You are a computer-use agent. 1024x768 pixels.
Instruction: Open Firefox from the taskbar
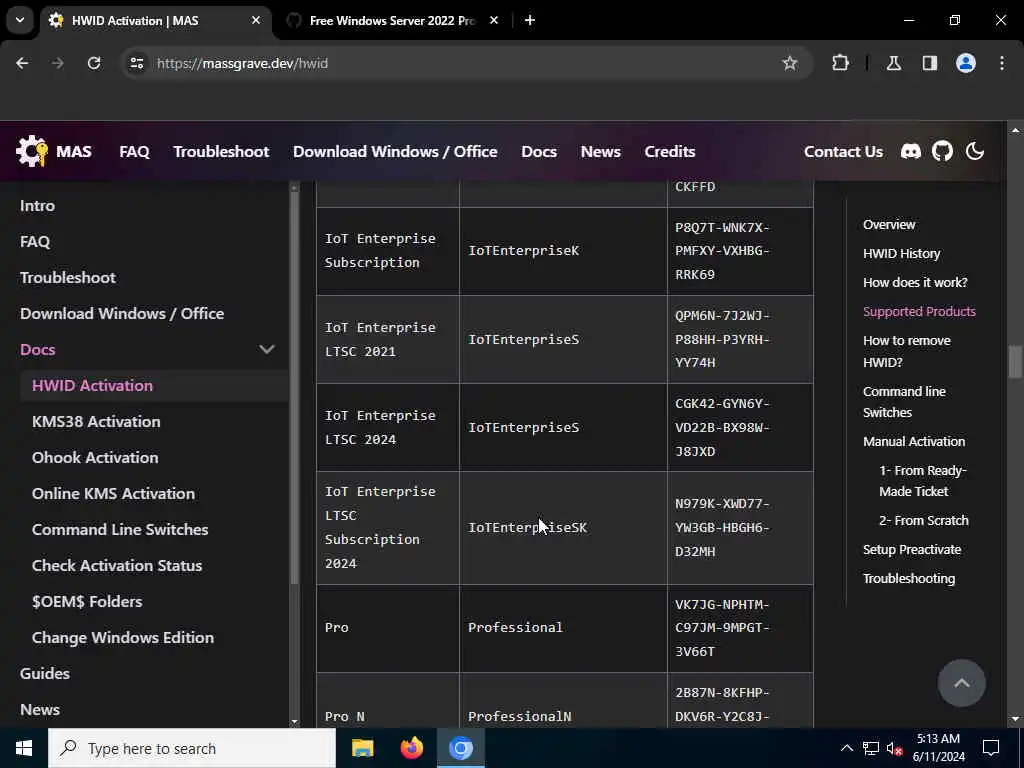click(411, 748)
